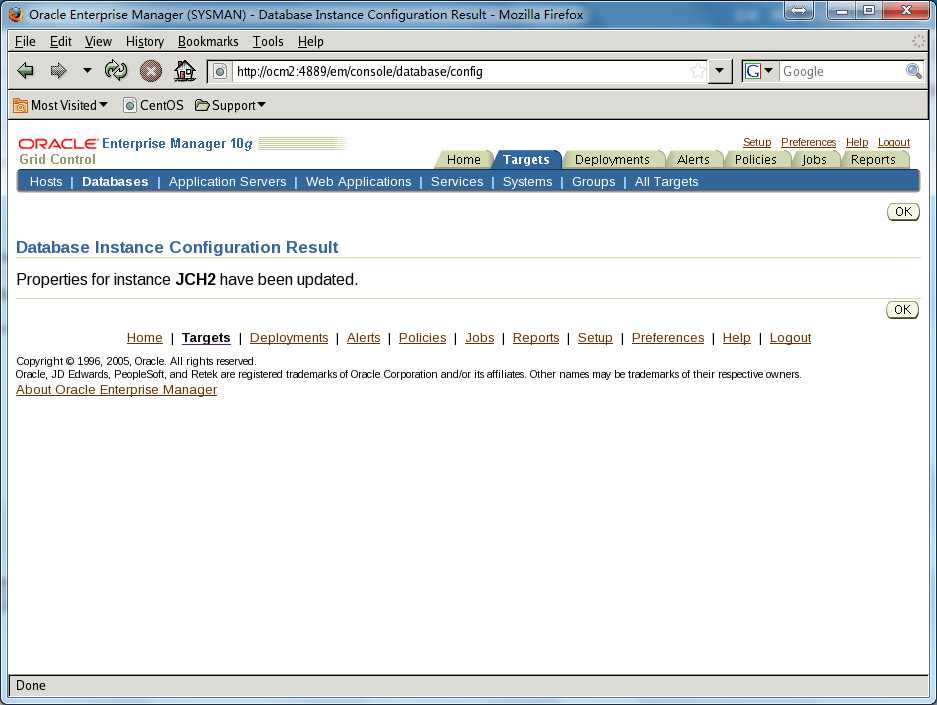Open About Oracle Enterprise Manager link
This screenshot has height=705, width=937.
tap(117, 390)
